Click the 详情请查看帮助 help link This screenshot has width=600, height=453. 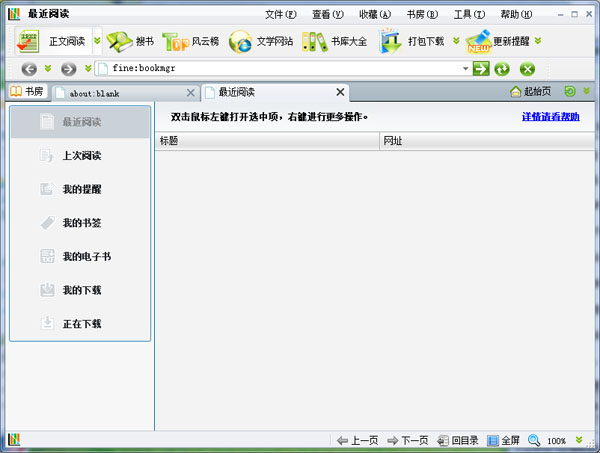point(551,117)
